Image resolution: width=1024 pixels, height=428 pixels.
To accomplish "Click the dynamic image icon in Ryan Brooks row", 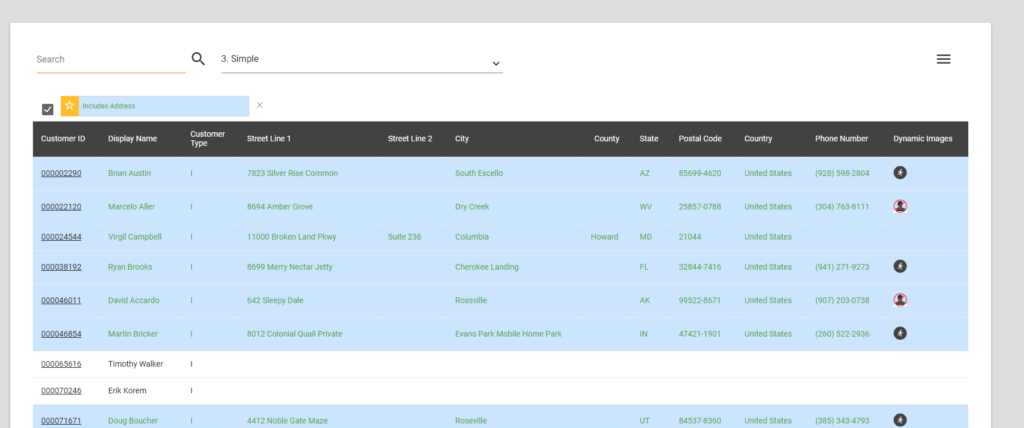I will click(x=900, y=266).
